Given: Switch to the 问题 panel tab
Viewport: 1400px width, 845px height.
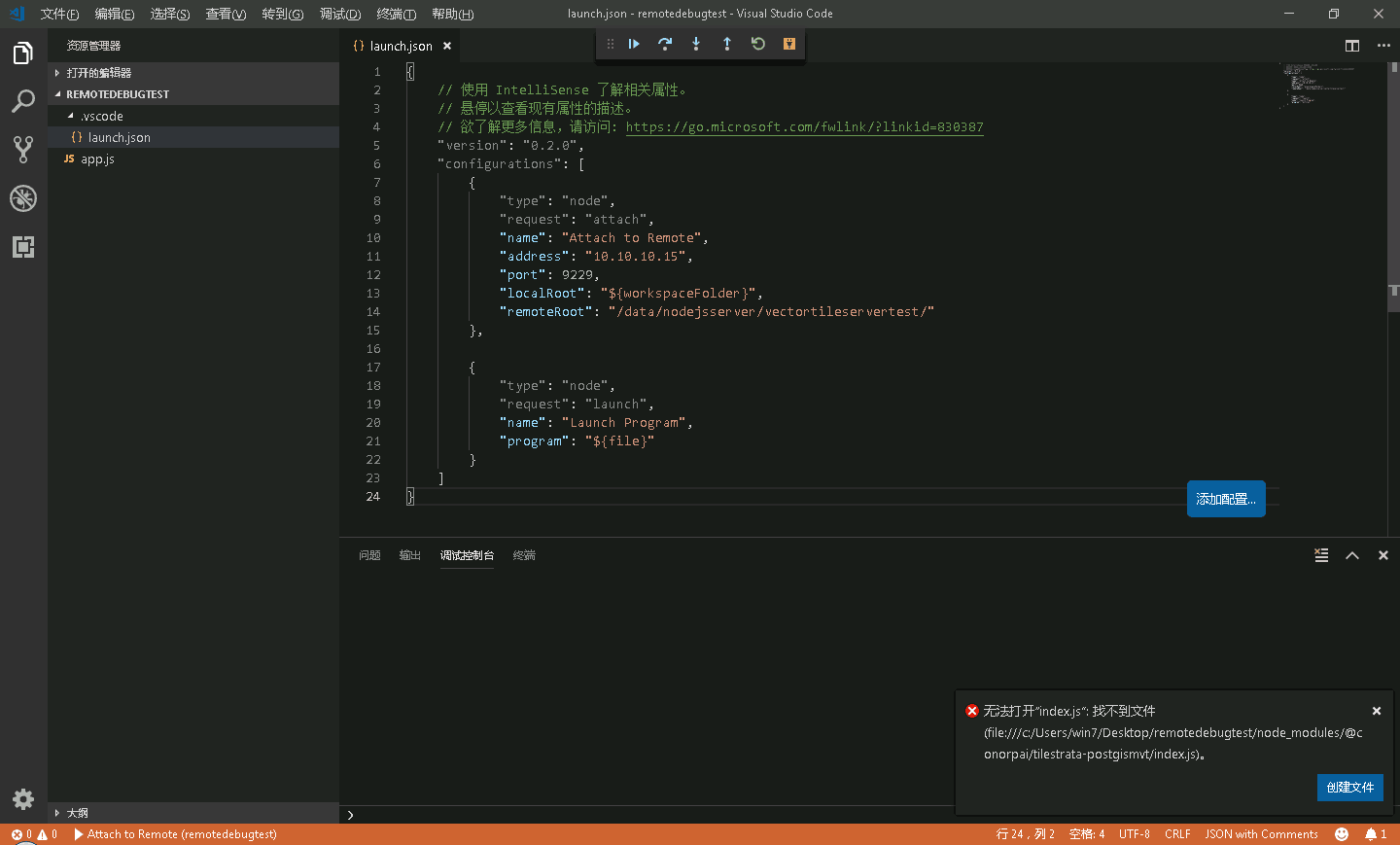Looking at the screenshot, I should (x=369, y=555).
